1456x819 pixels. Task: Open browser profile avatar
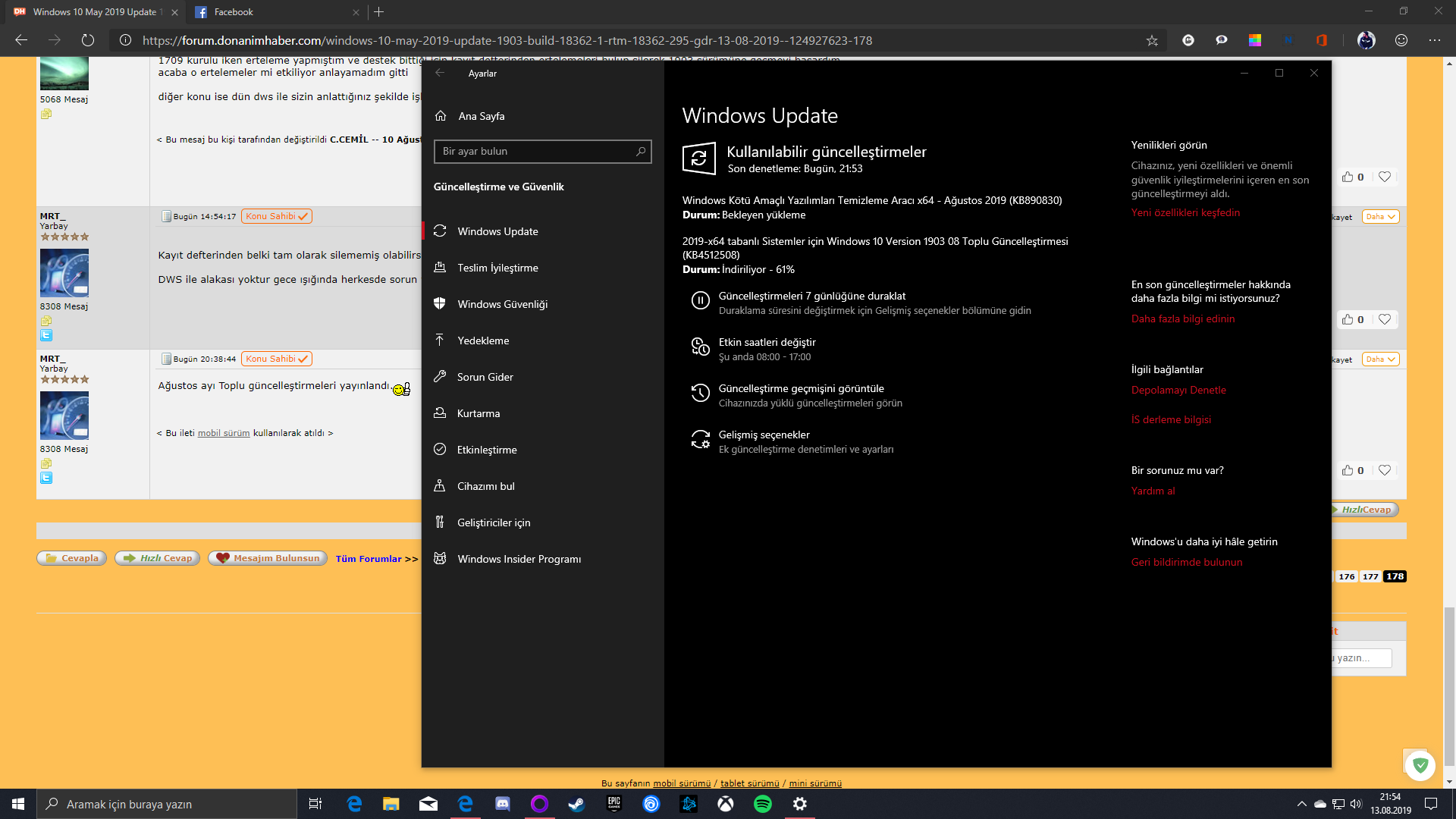(1367, 40)
